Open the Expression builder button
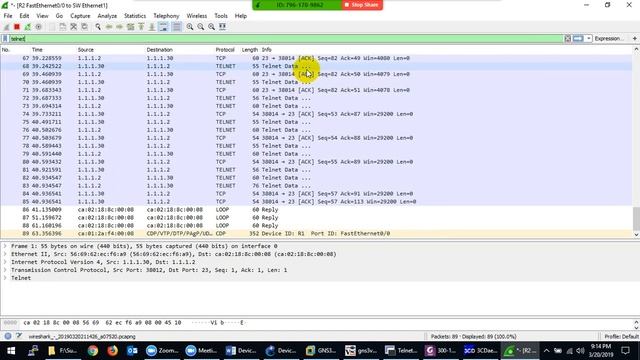Image resolution: width=640 pixels, height=360 pixels. [609, 39]
